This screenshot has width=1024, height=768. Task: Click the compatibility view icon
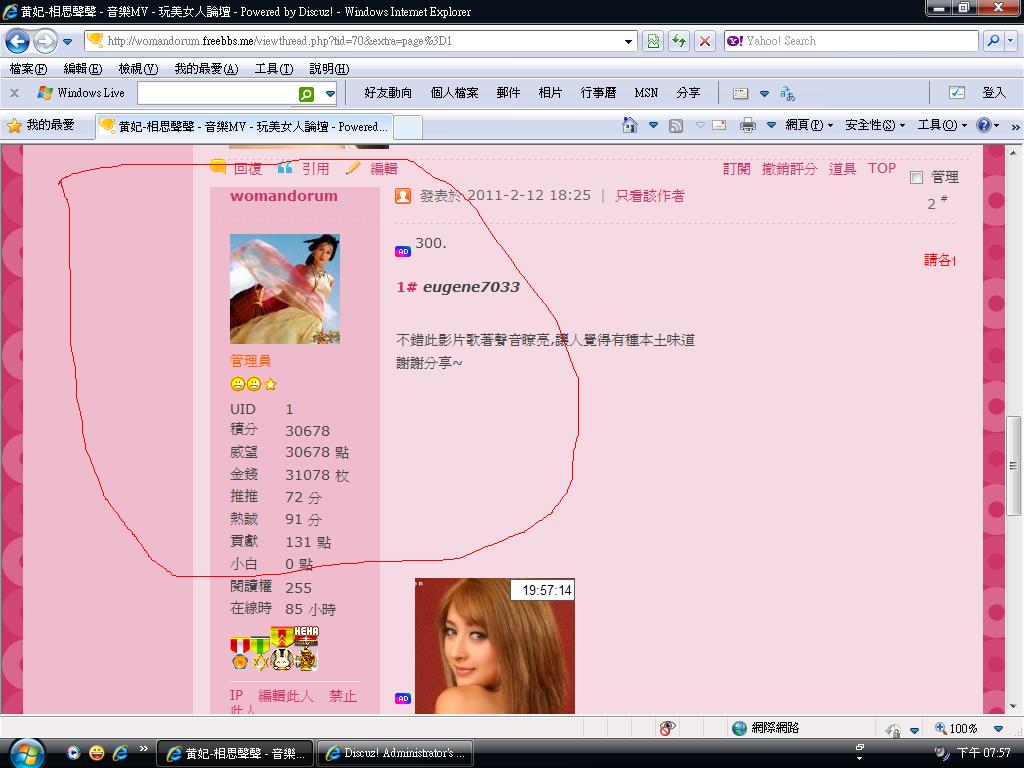click(x=653, y=41)
